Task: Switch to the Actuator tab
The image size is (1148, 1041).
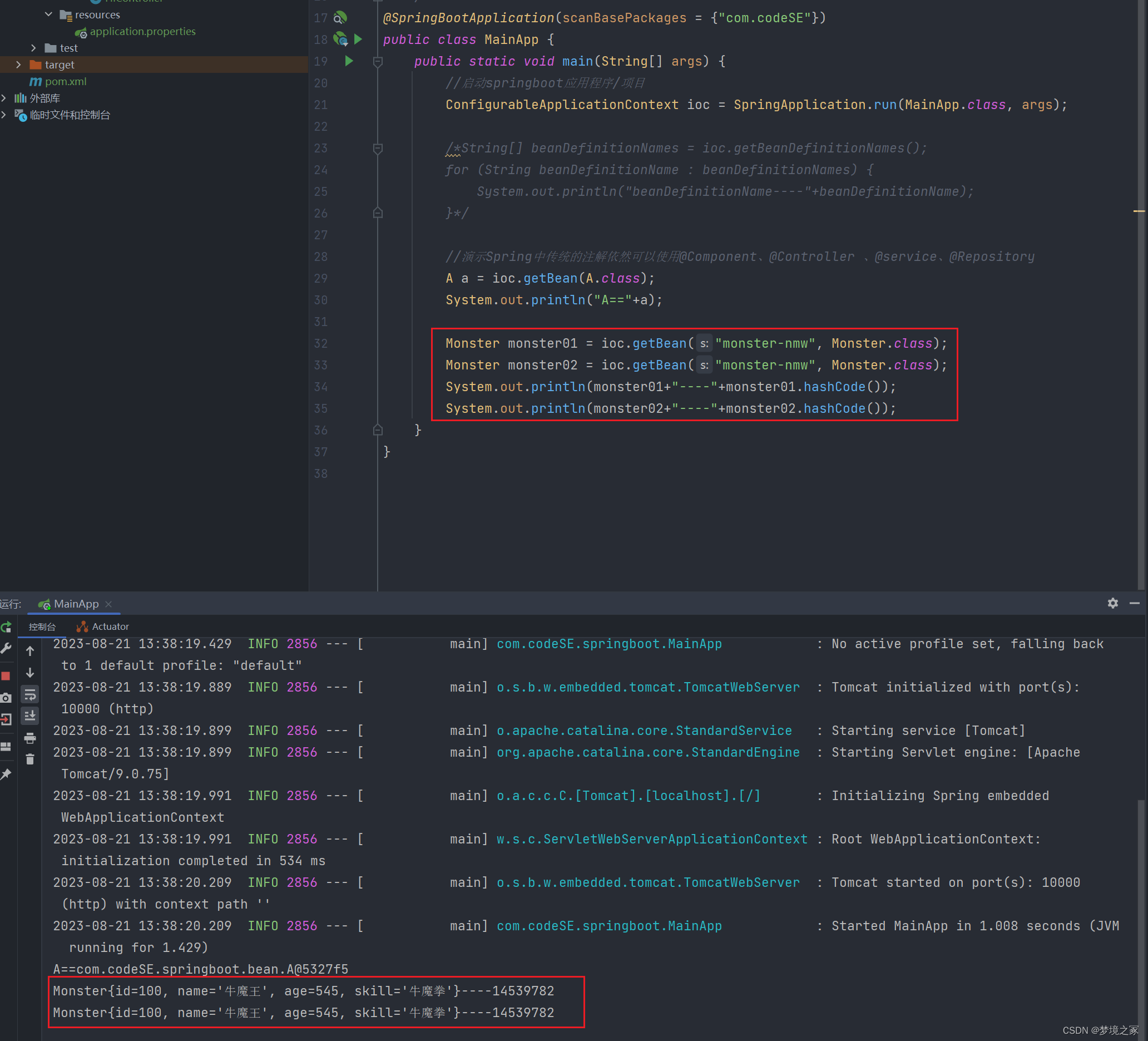Action: 103,626
